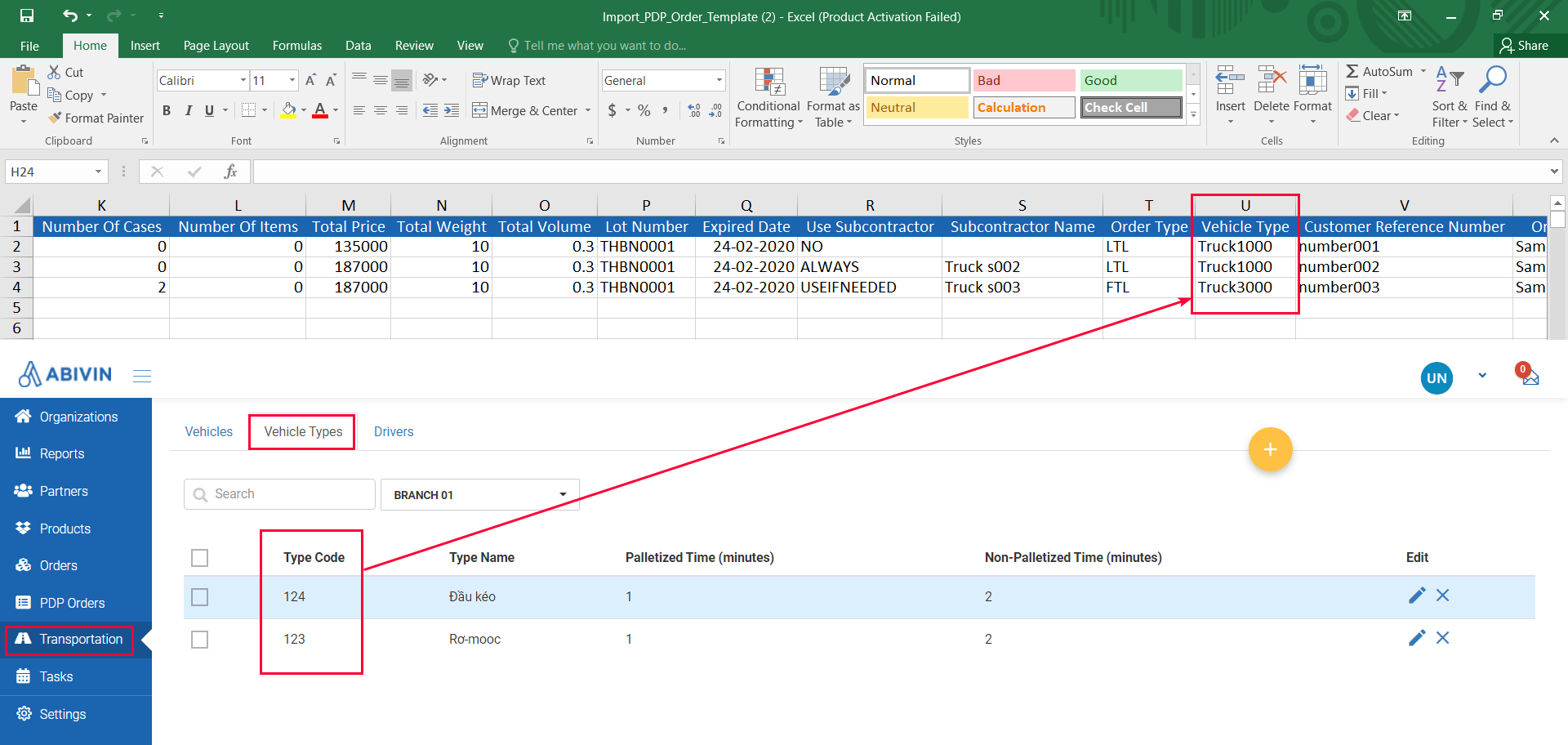
Task: Apply accounting number format dollar icon
Action: [612, 110]
